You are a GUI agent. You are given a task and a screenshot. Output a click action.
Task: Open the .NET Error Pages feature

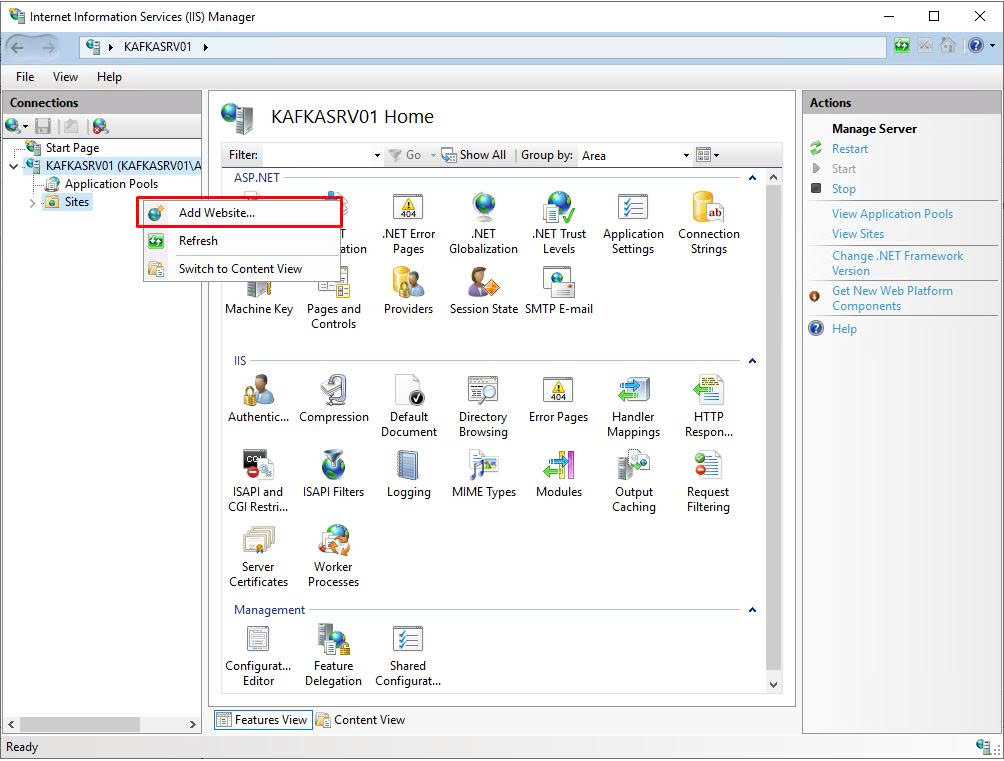tap(408, 224)
